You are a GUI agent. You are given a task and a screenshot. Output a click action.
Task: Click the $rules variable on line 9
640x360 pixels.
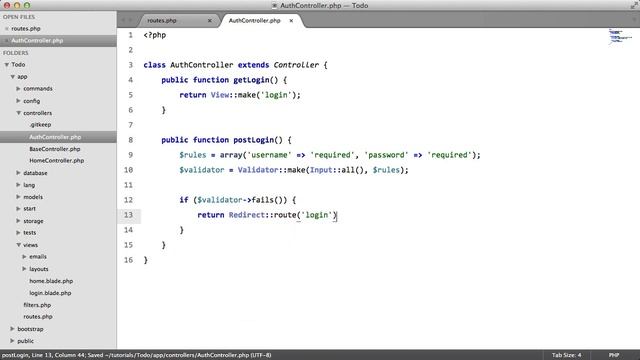click(193, 155)
